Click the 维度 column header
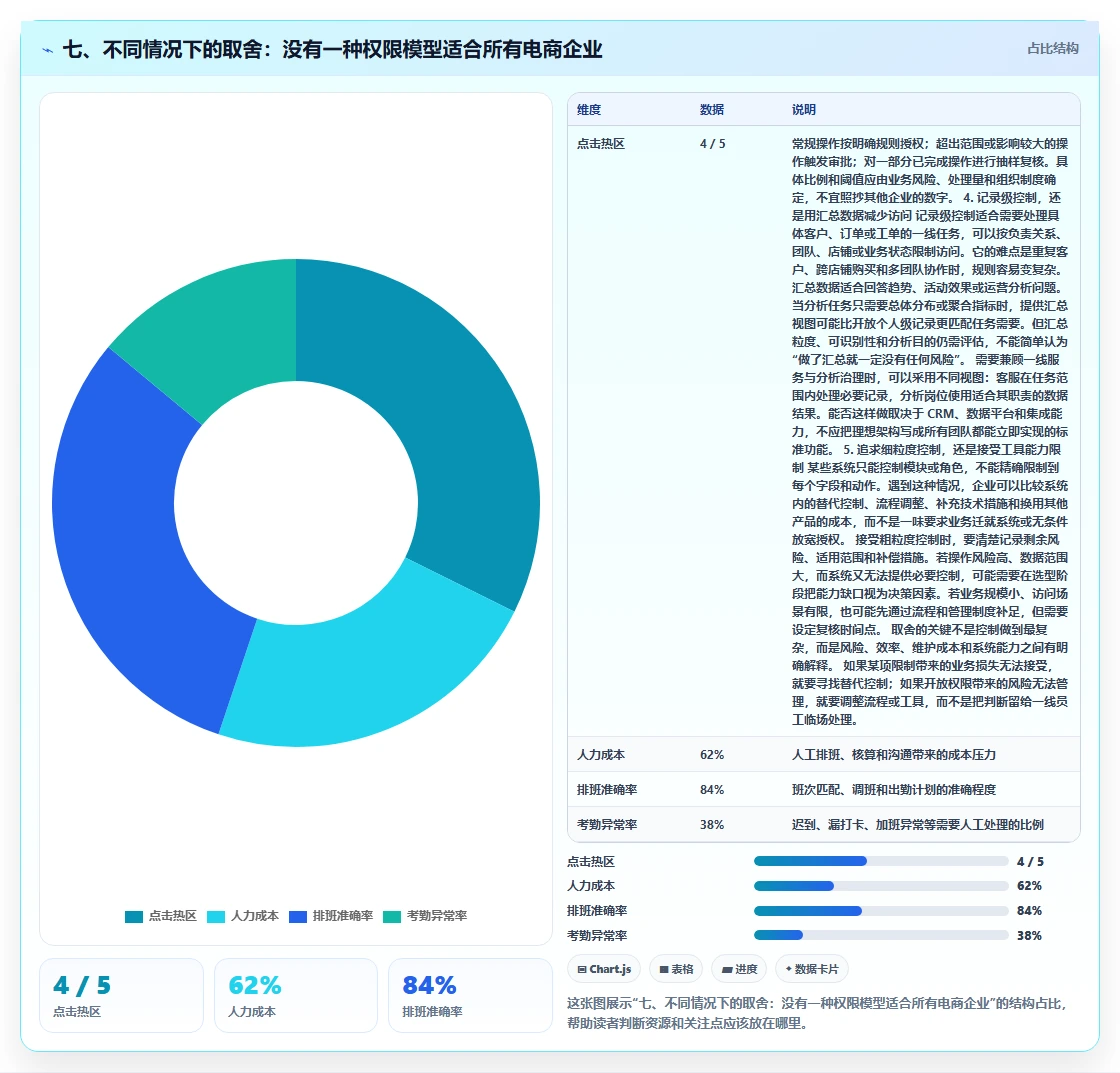The height and width of the screenshot is (1073, 1120). pyautogui.click(x=589, y=110)
